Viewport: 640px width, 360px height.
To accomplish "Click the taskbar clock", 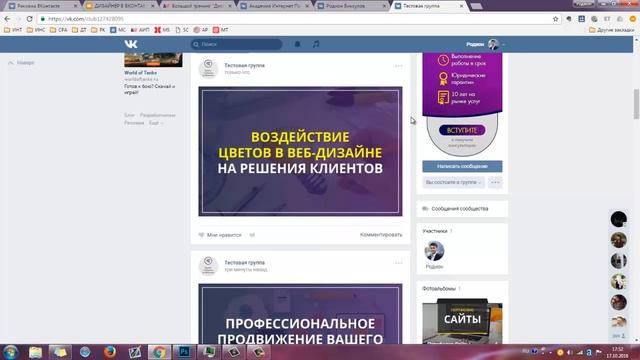I will (617, 352).
